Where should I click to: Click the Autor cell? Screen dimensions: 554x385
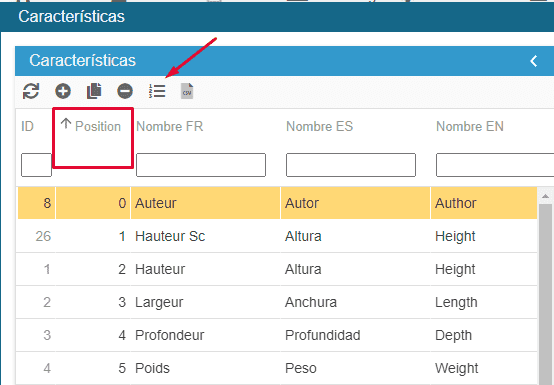pos(355,203)
